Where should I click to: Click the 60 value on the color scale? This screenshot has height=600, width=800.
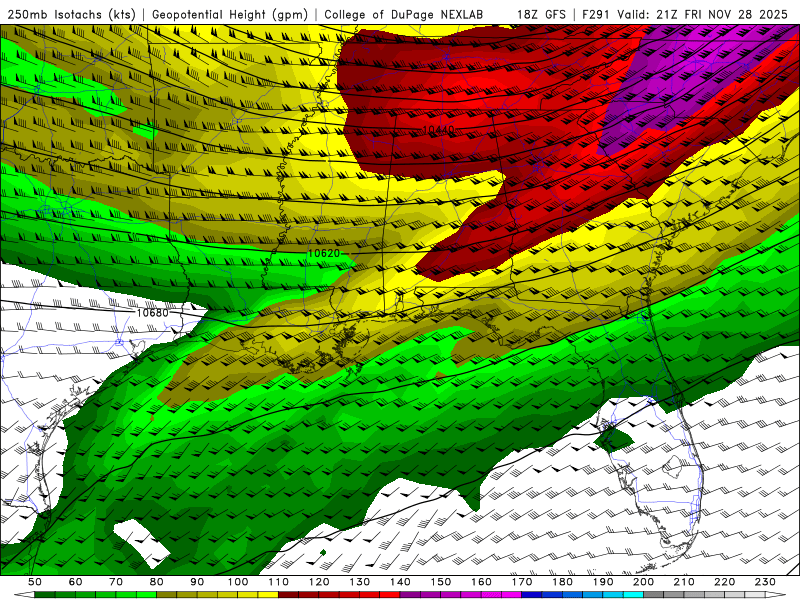(x=75, y=582)
